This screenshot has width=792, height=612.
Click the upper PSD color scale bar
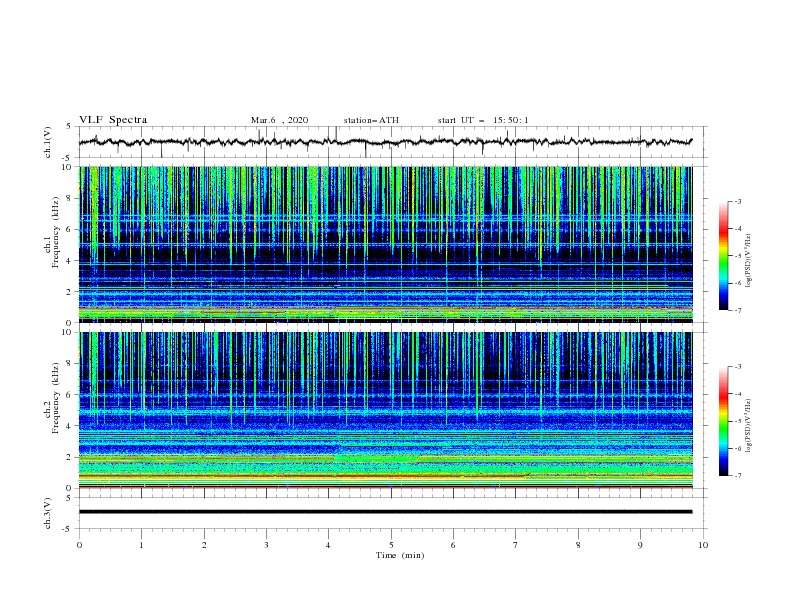tap(723, 256)
